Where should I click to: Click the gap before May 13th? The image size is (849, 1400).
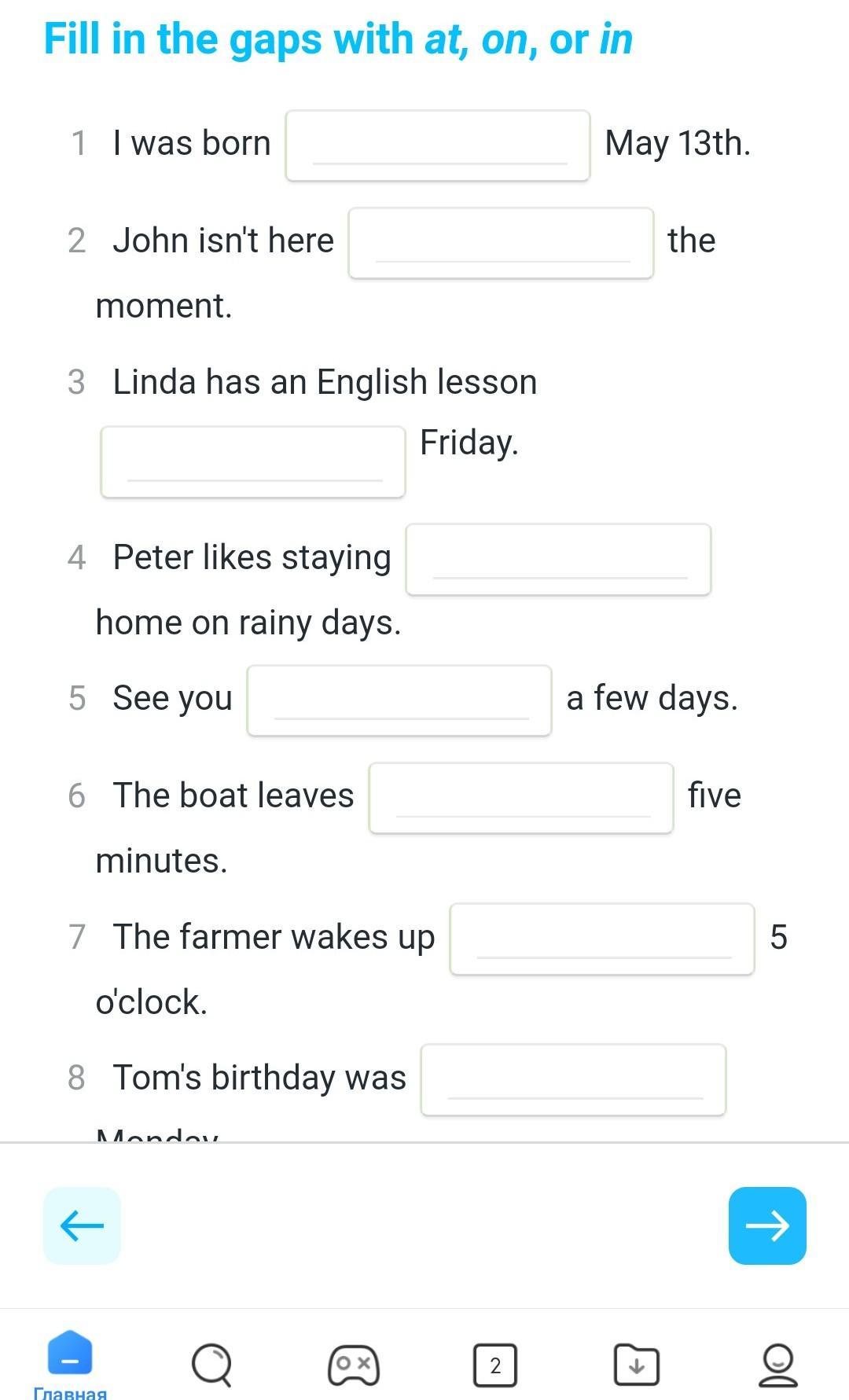tap(438, 146)
